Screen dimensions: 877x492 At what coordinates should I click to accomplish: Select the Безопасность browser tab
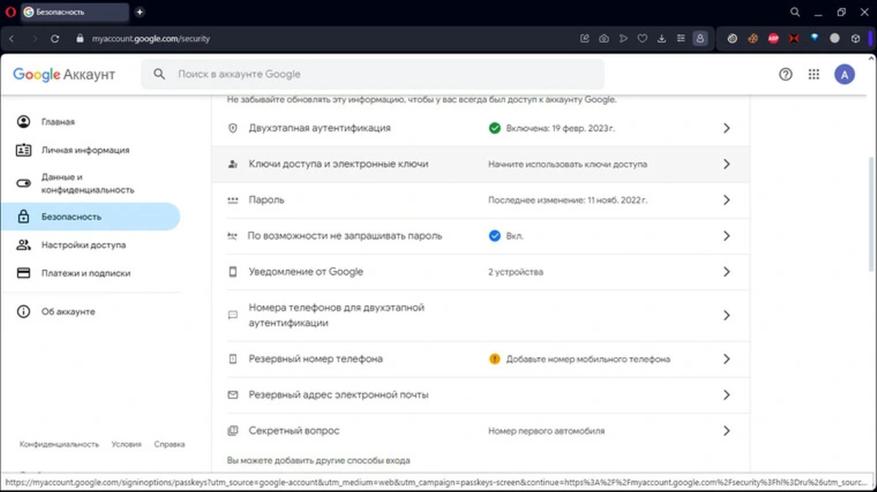click(75, 12)
